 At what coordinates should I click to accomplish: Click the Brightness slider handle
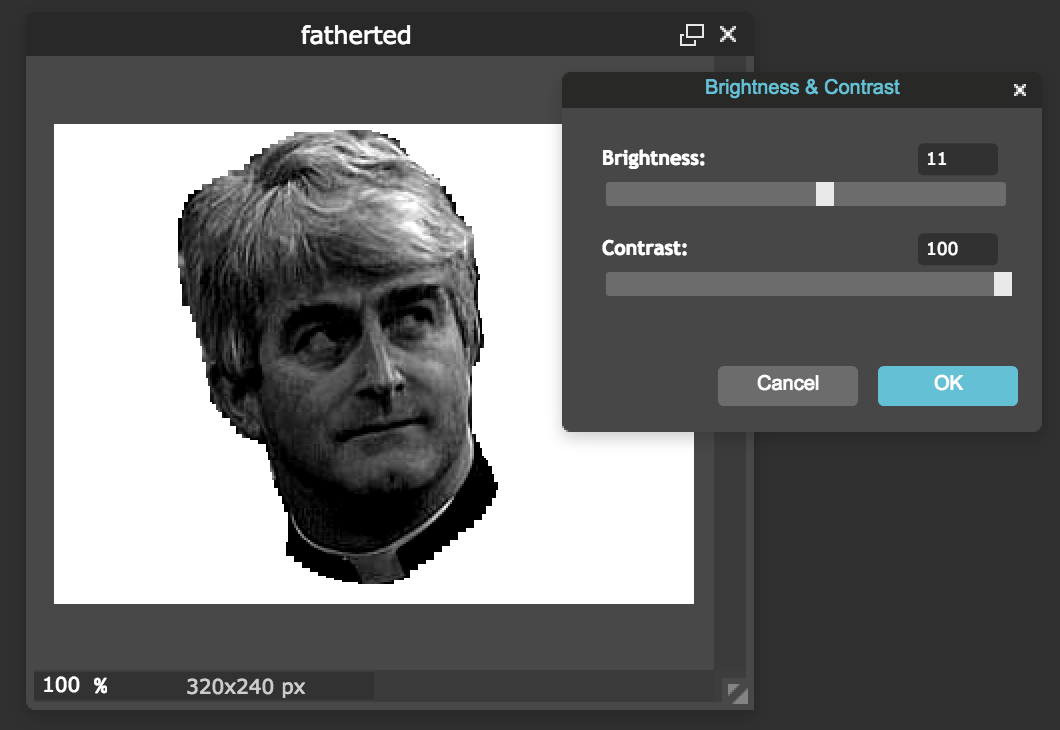pyautogui.click(x=825, y=194)
